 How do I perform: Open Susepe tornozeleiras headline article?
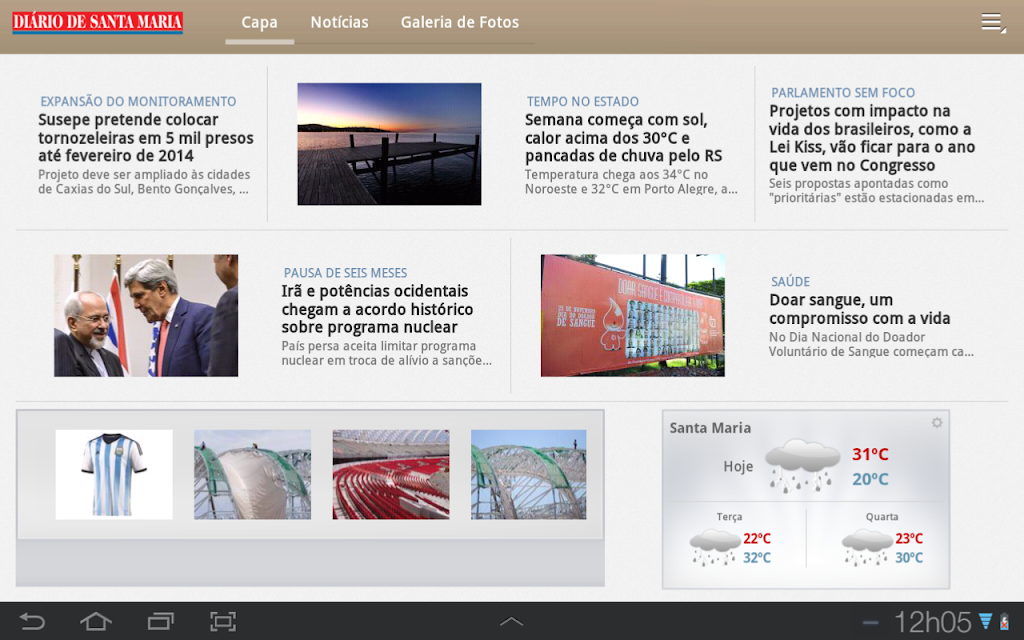click(146, 138)
